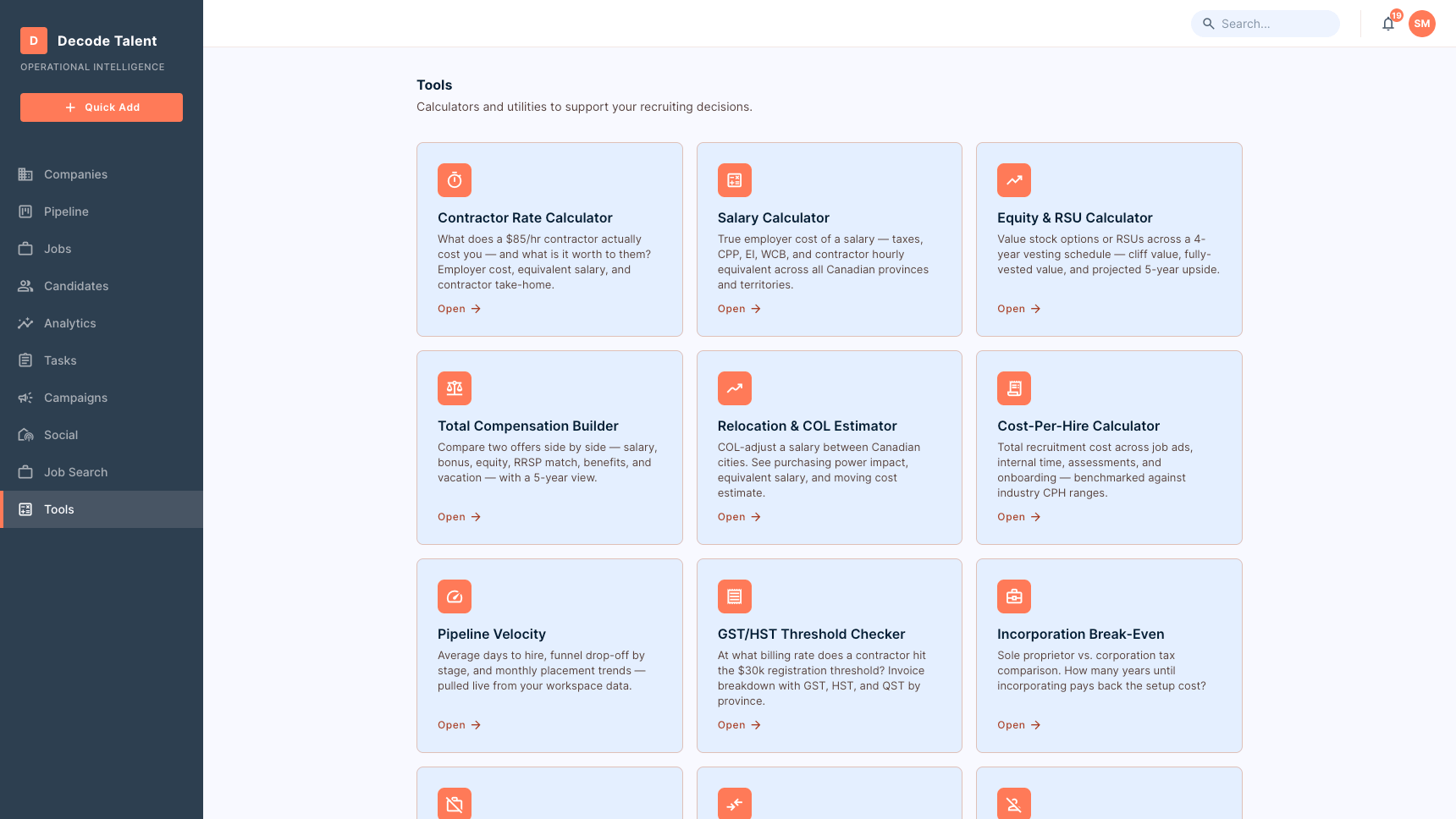Click the Contractor Rate Calculator timer icon
This screenshot has height=819, width=1456.
point(455,180)
